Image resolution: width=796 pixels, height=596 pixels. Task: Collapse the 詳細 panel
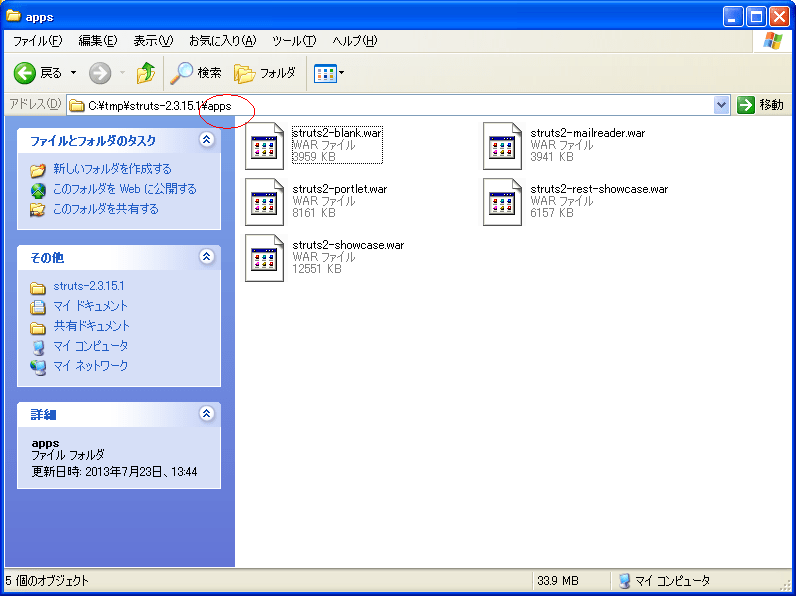tap(207, 414)
